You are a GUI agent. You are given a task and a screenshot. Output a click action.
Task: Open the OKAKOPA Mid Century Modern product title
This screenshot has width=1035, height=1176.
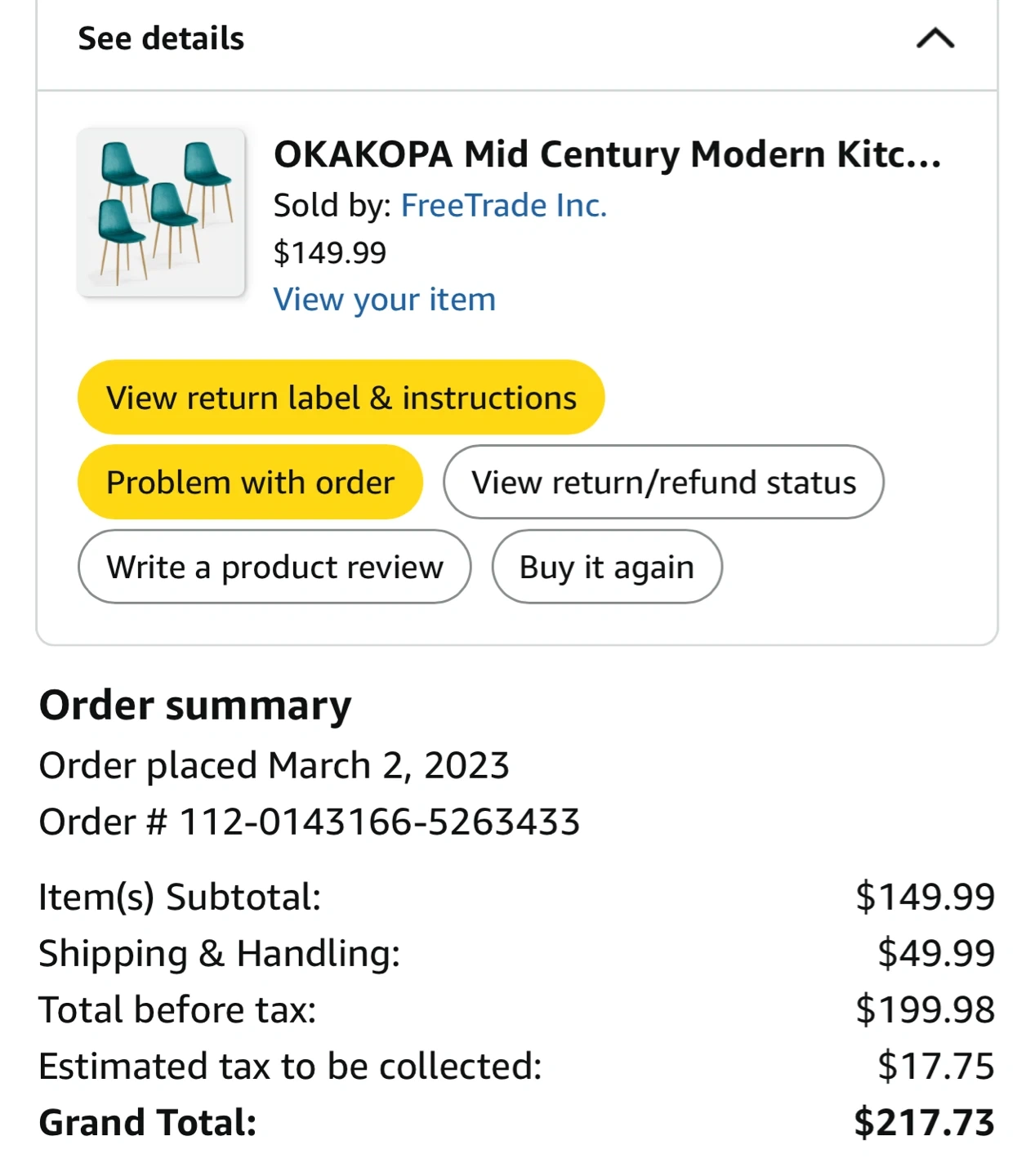tap(607, 154)
